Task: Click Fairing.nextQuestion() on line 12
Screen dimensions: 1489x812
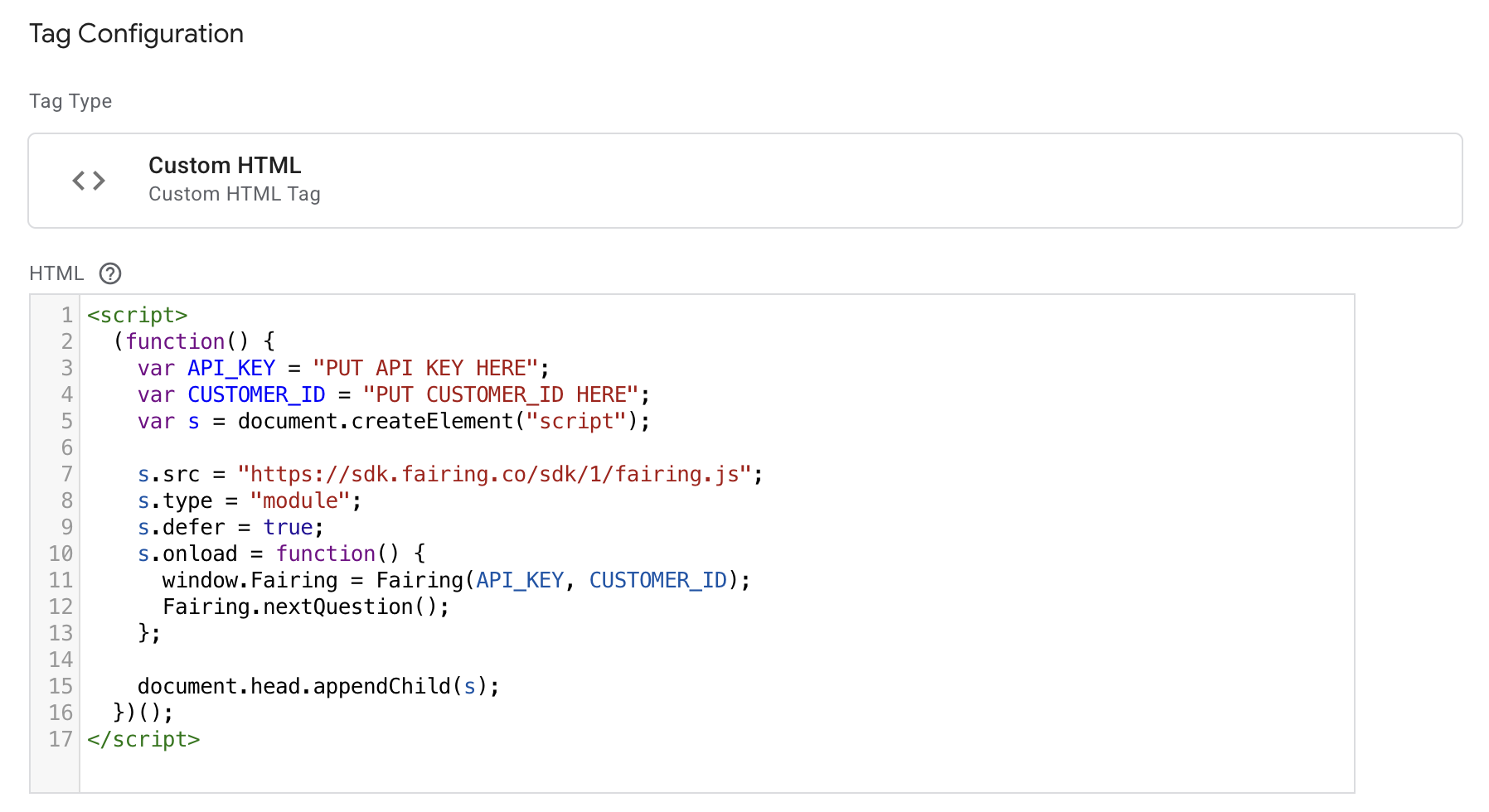Action: coord(300,607)
